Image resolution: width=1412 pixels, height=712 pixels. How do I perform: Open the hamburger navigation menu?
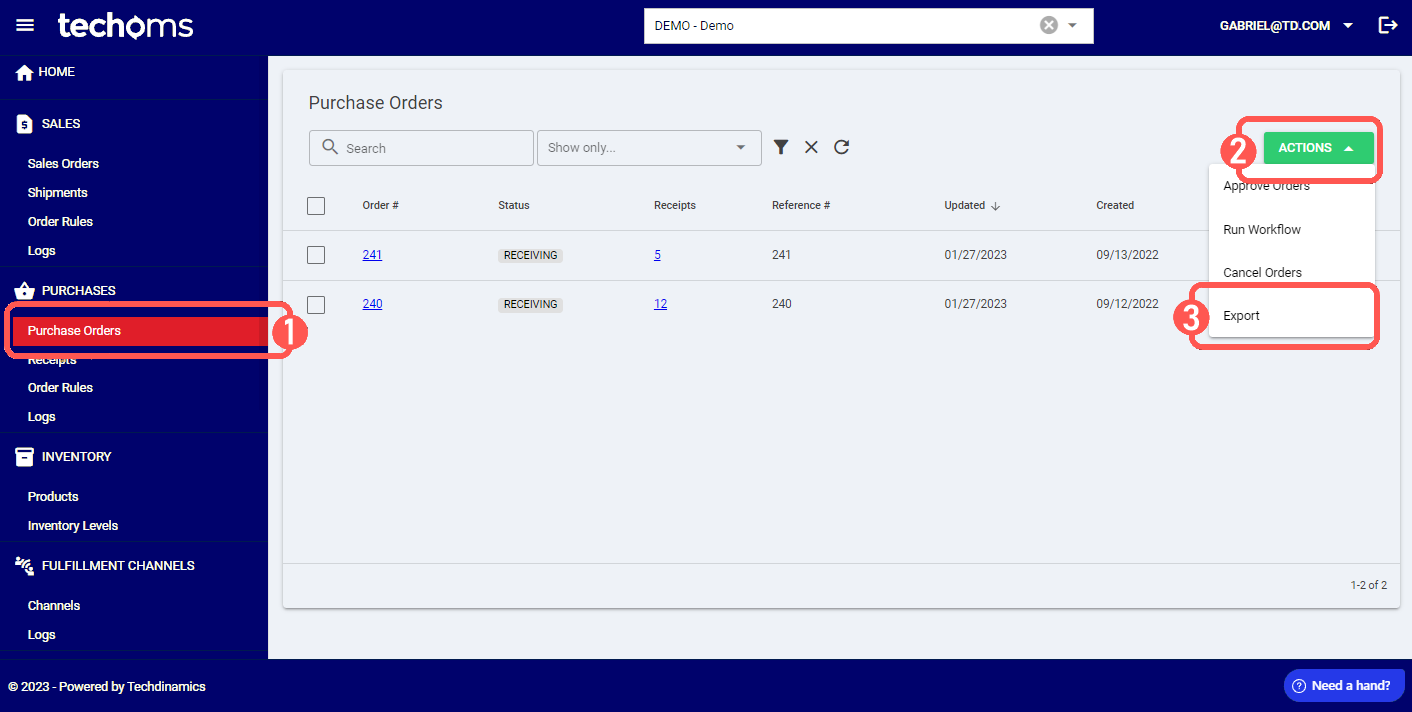pyautogui.click(x=25, y=25)
